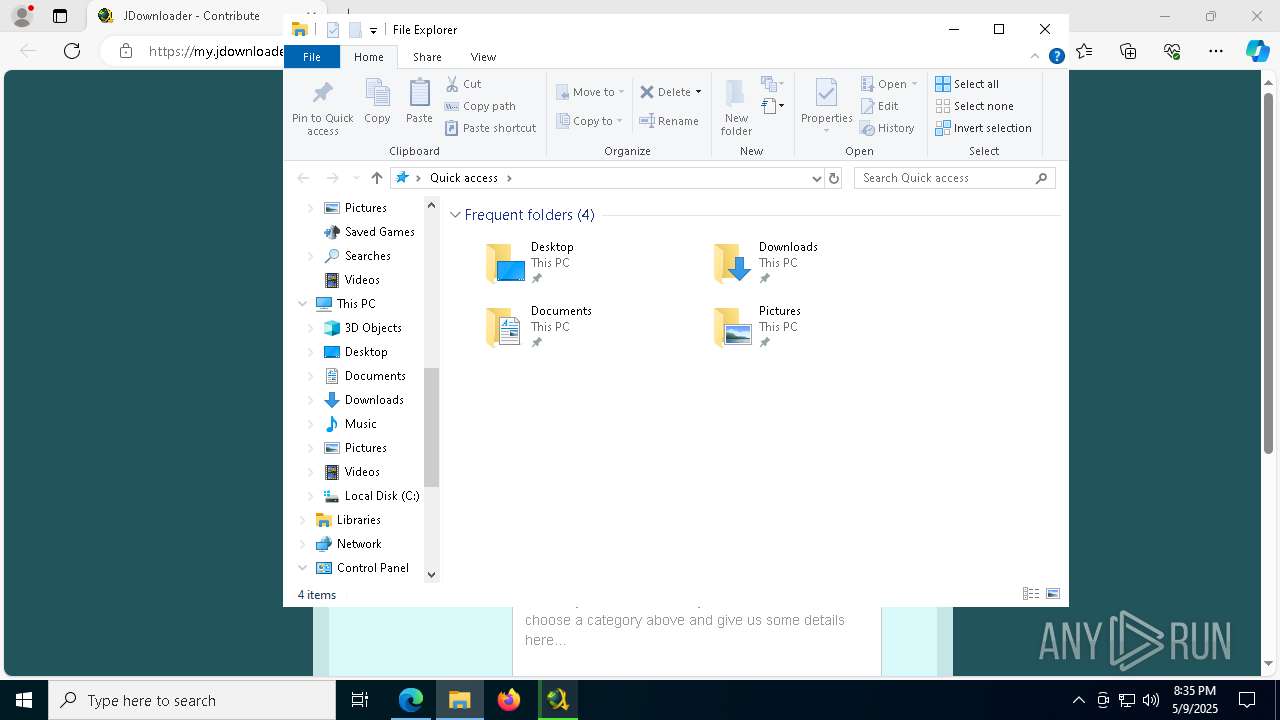1280x720 pixels.
Task: Switch to the View ribbon tab
Action: click(x=483, y=57)
